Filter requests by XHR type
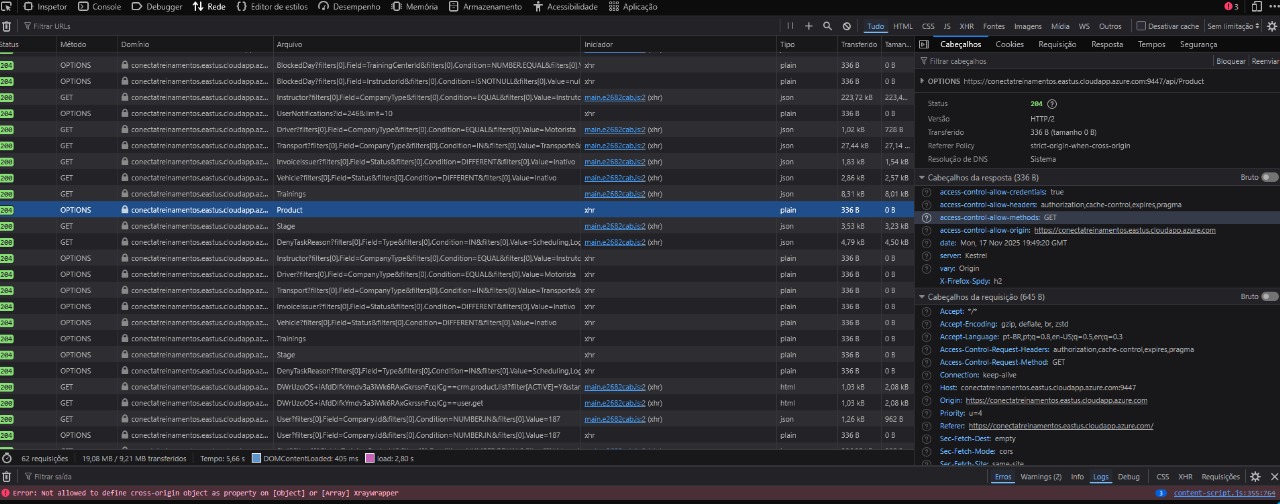This screenshot has width=1280, height=504. [966, 26]
